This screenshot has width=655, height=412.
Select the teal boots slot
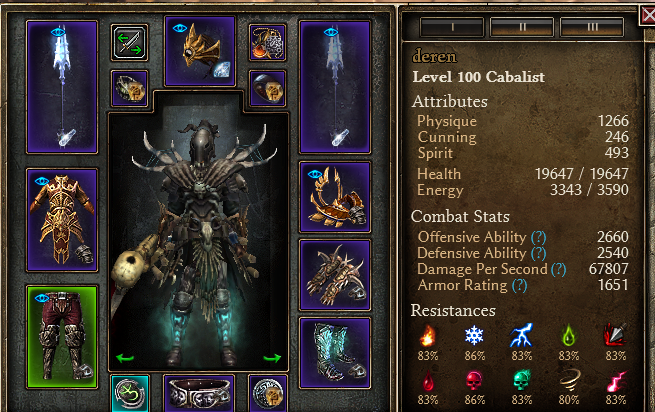(x=335, y=353)
